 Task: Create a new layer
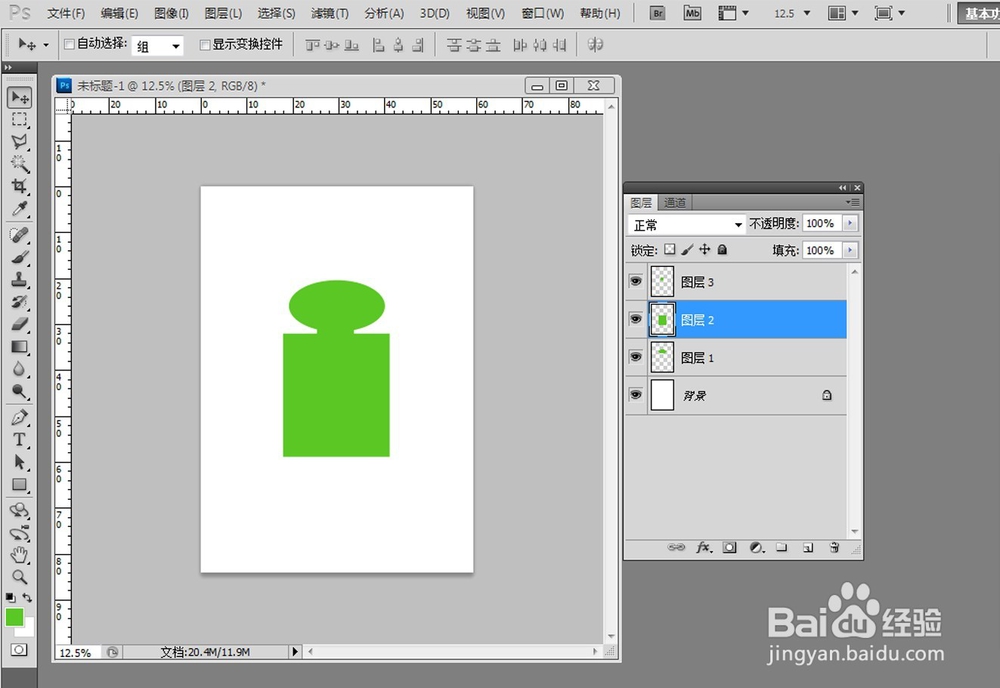click(808, 548)
